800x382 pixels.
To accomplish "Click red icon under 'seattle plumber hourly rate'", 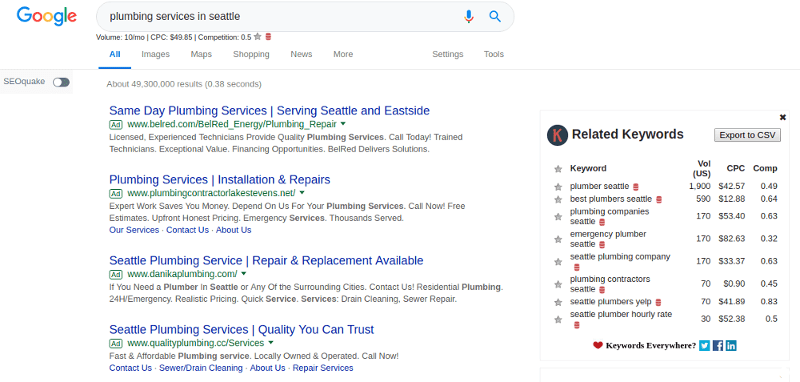I will 577,325.
